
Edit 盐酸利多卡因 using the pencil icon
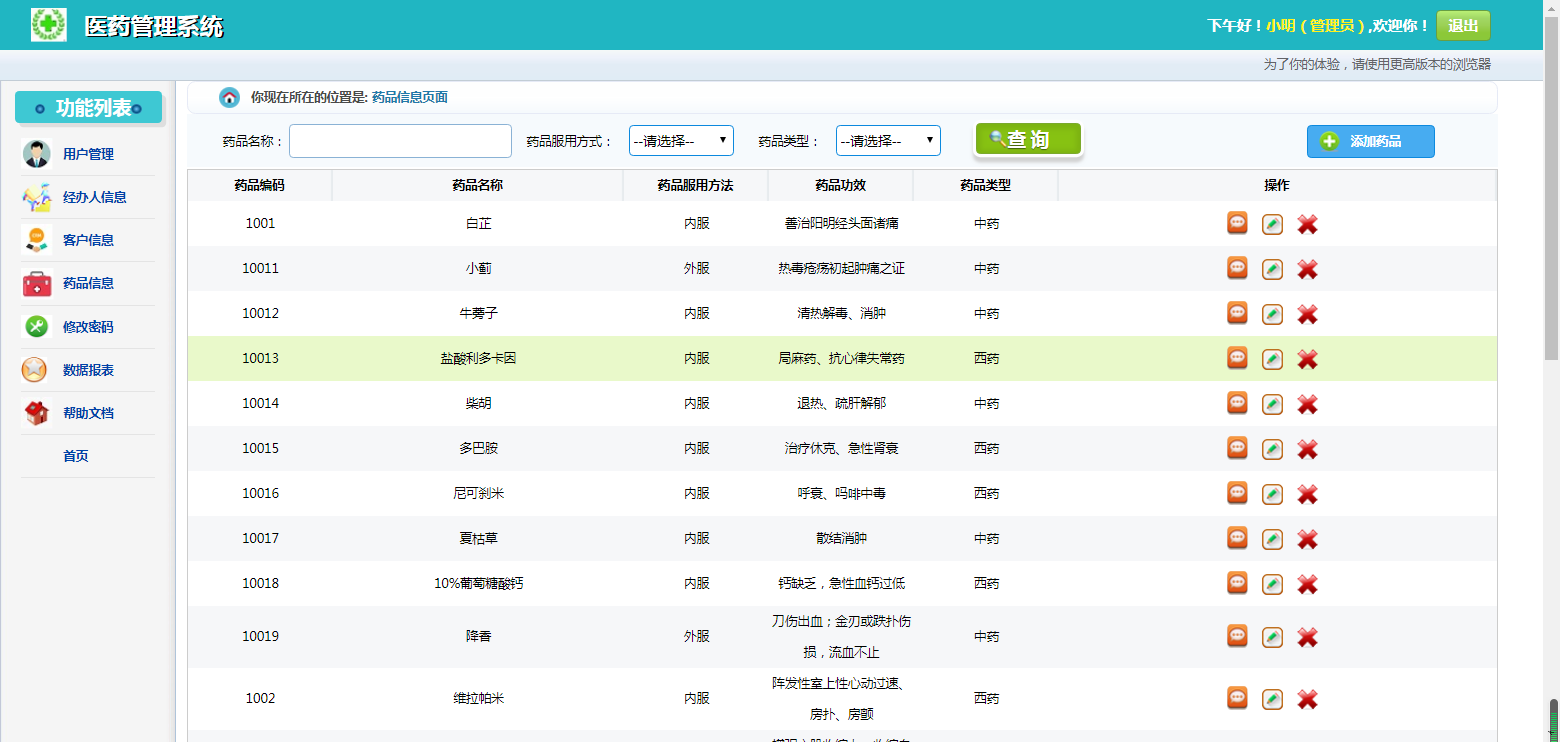click(1272, 358)
